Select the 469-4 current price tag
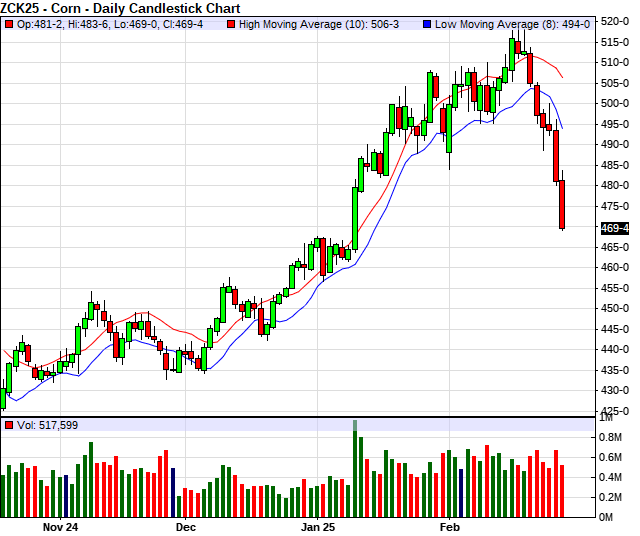This screenshot has height=536, width=640. point(614,228)
